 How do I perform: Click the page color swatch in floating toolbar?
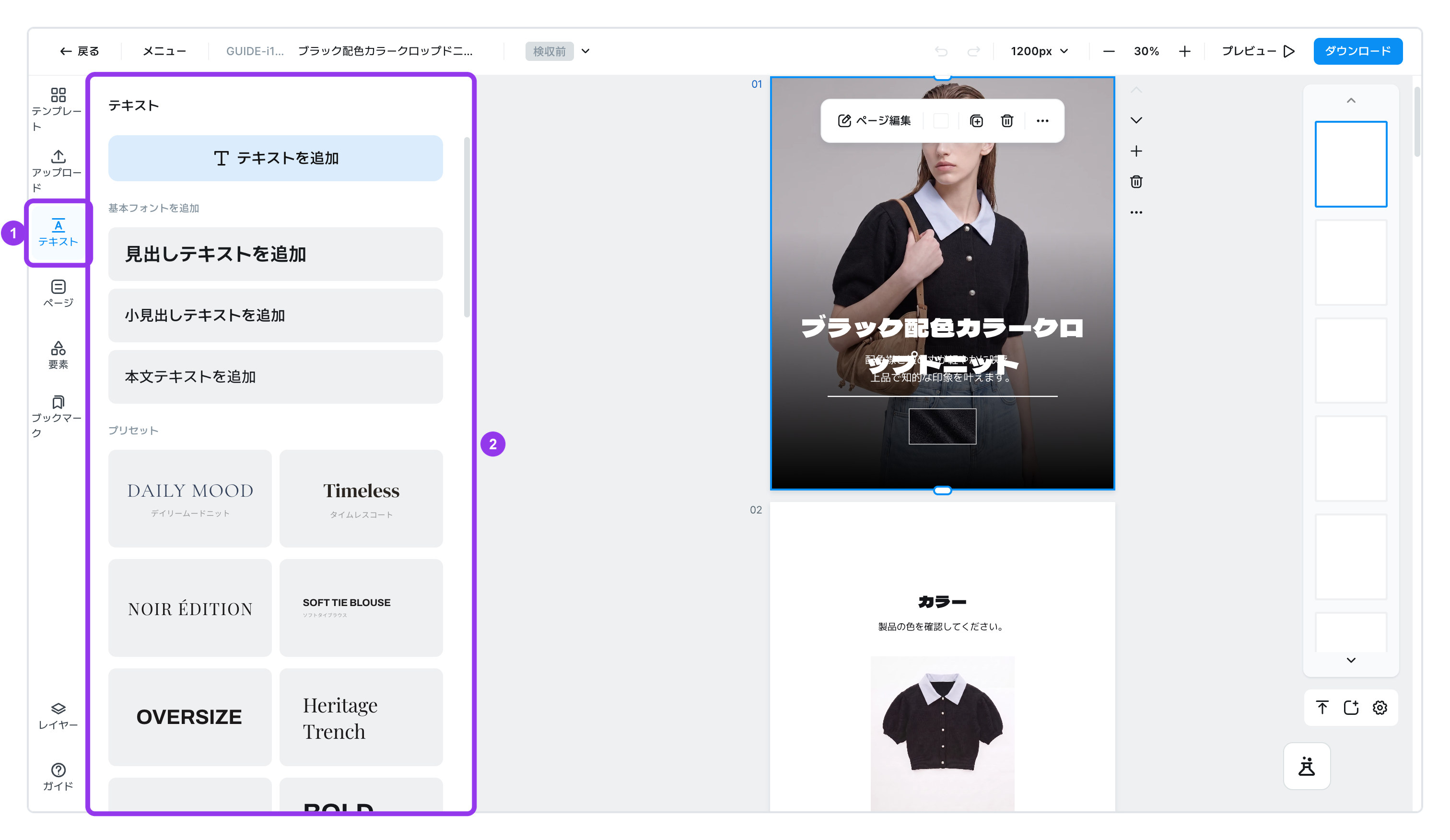pyautogui.click(x=941, y=121)
